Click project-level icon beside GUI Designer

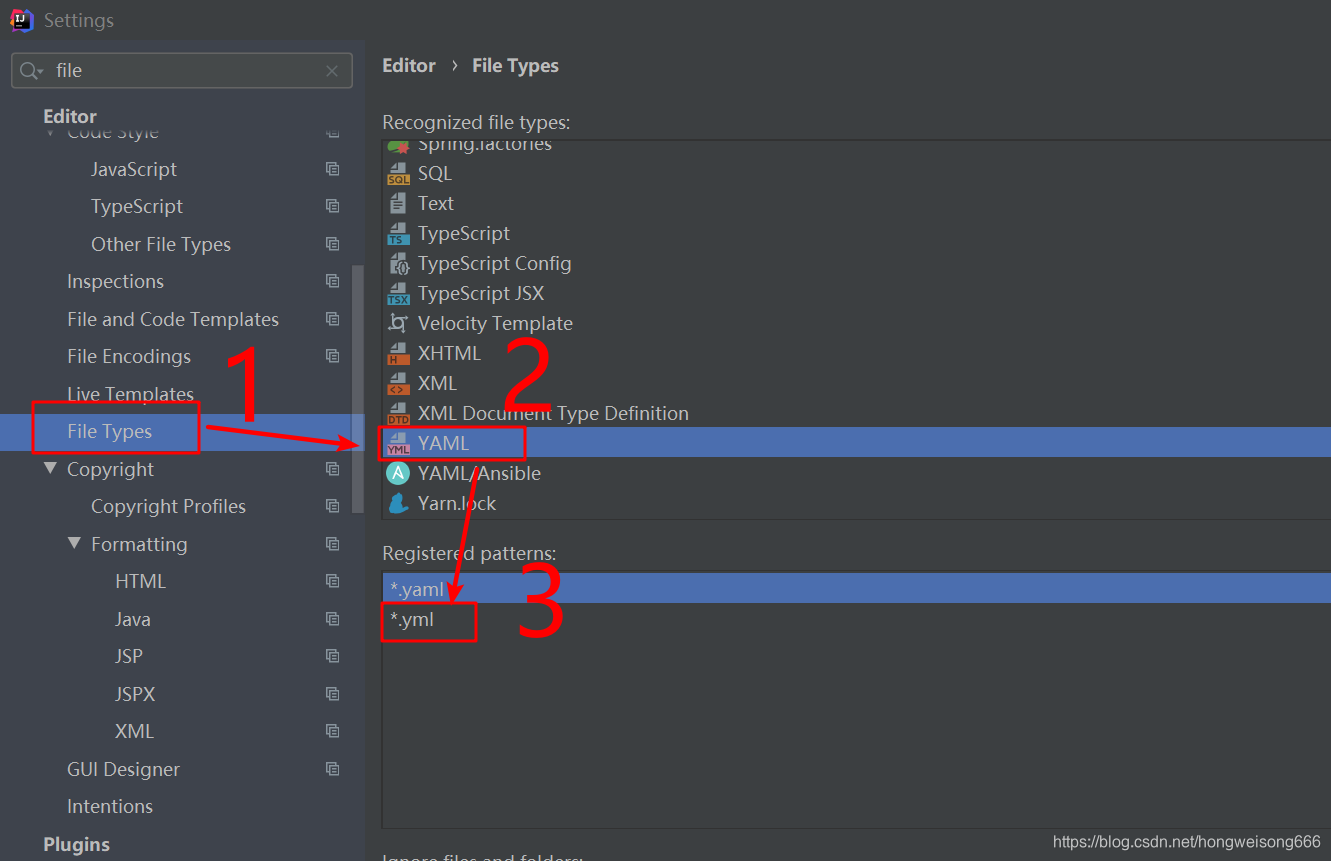333,770
